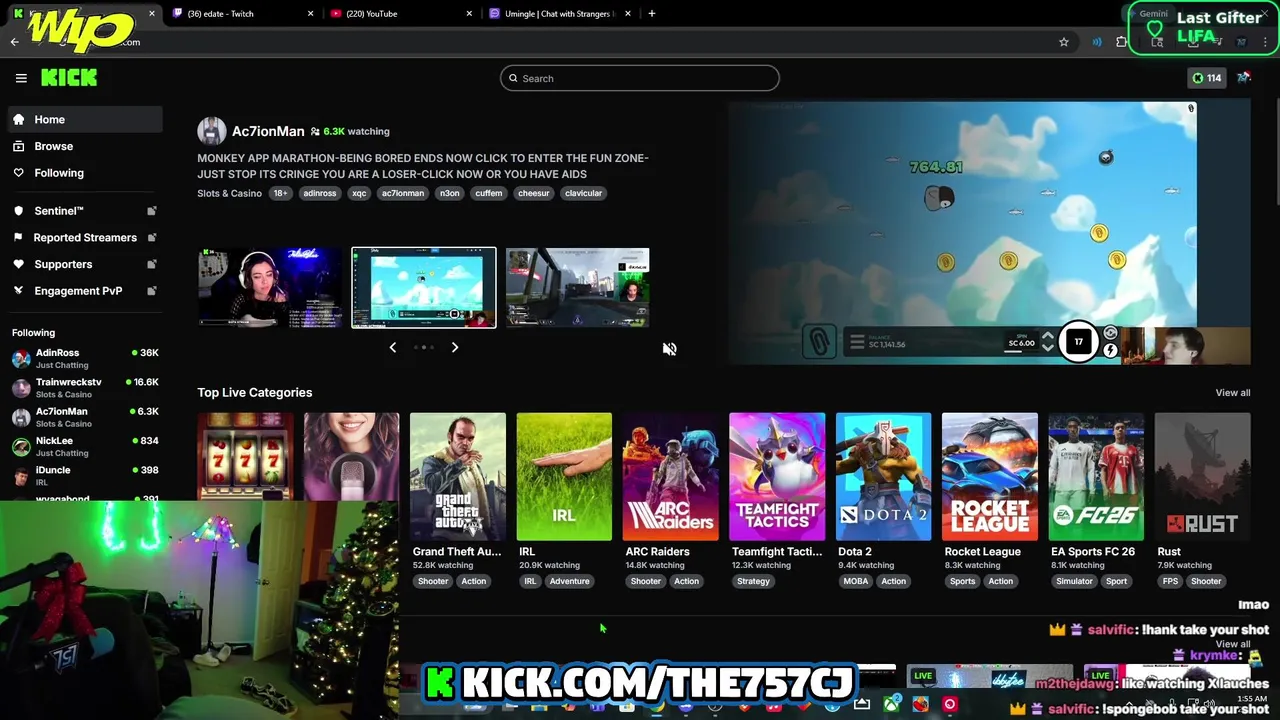The width and height of the screenshot is (1280, 720).
Task: Open iDuncle in the Following list
Action: [x=85, y=475]
